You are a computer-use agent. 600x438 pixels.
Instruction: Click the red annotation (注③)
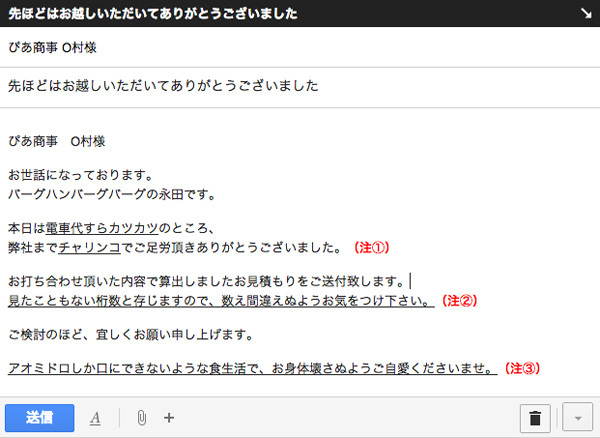tap(523, 368)
